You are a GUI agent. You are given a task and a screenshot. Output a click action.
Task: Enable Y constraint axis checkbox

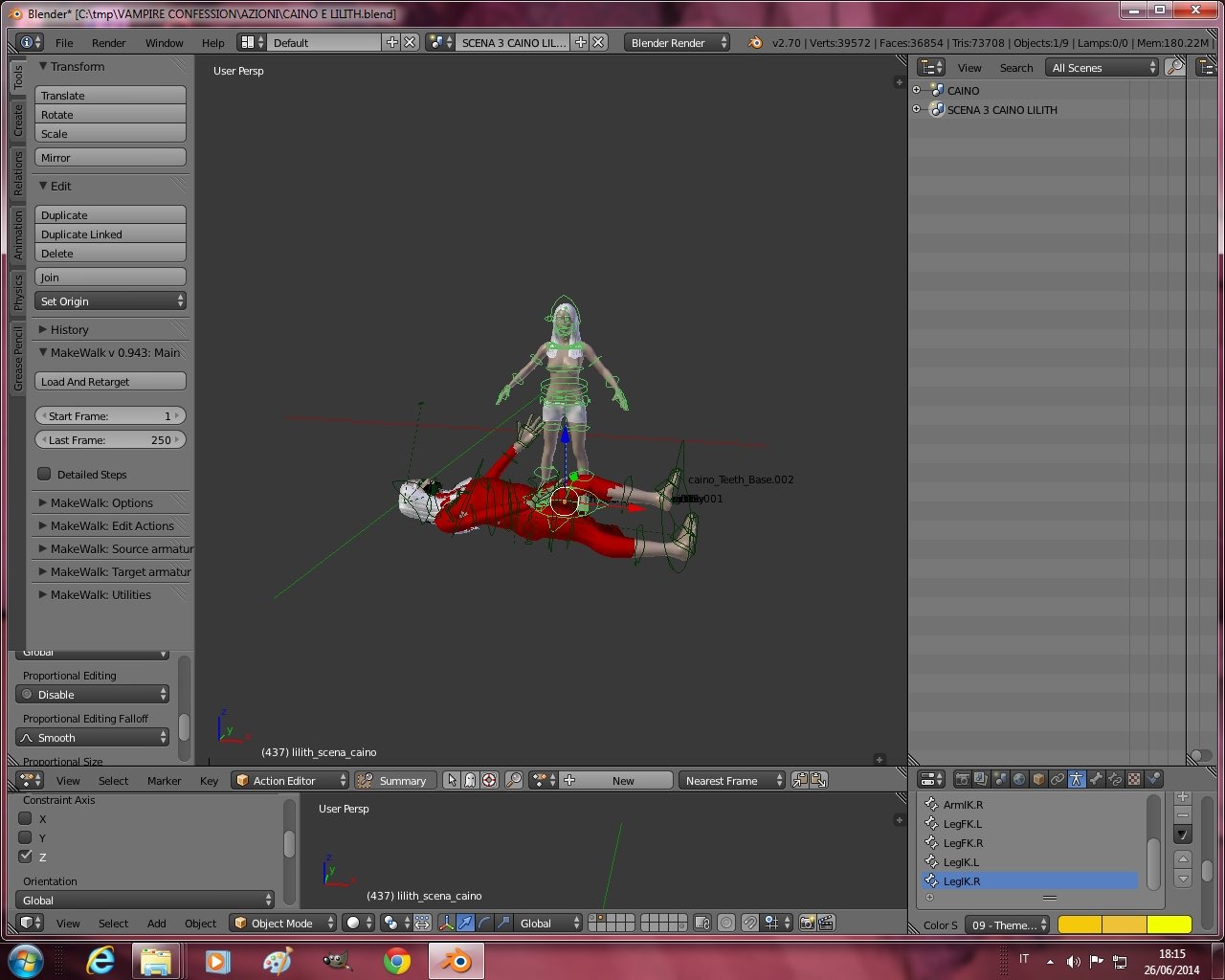click(26, 837)
